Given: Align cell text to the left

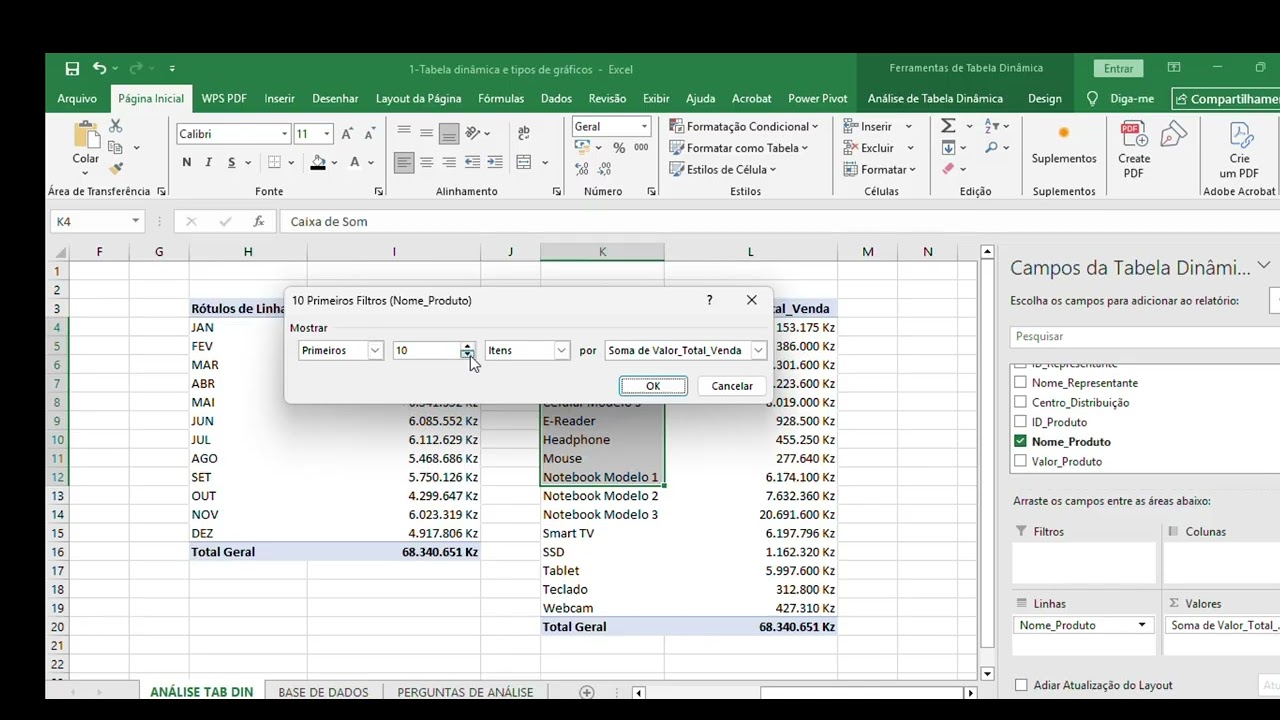Looking at the screenshot, I should point(404,163).
